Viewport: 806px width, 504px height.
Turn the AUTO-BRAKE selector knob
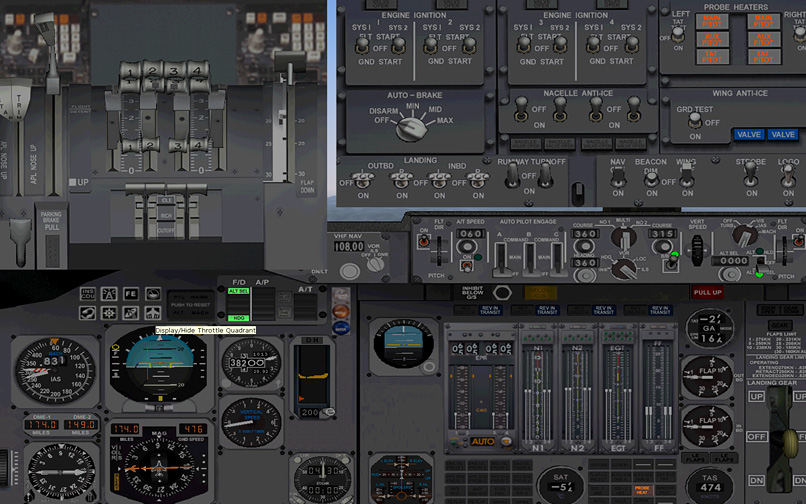[407, 128]
